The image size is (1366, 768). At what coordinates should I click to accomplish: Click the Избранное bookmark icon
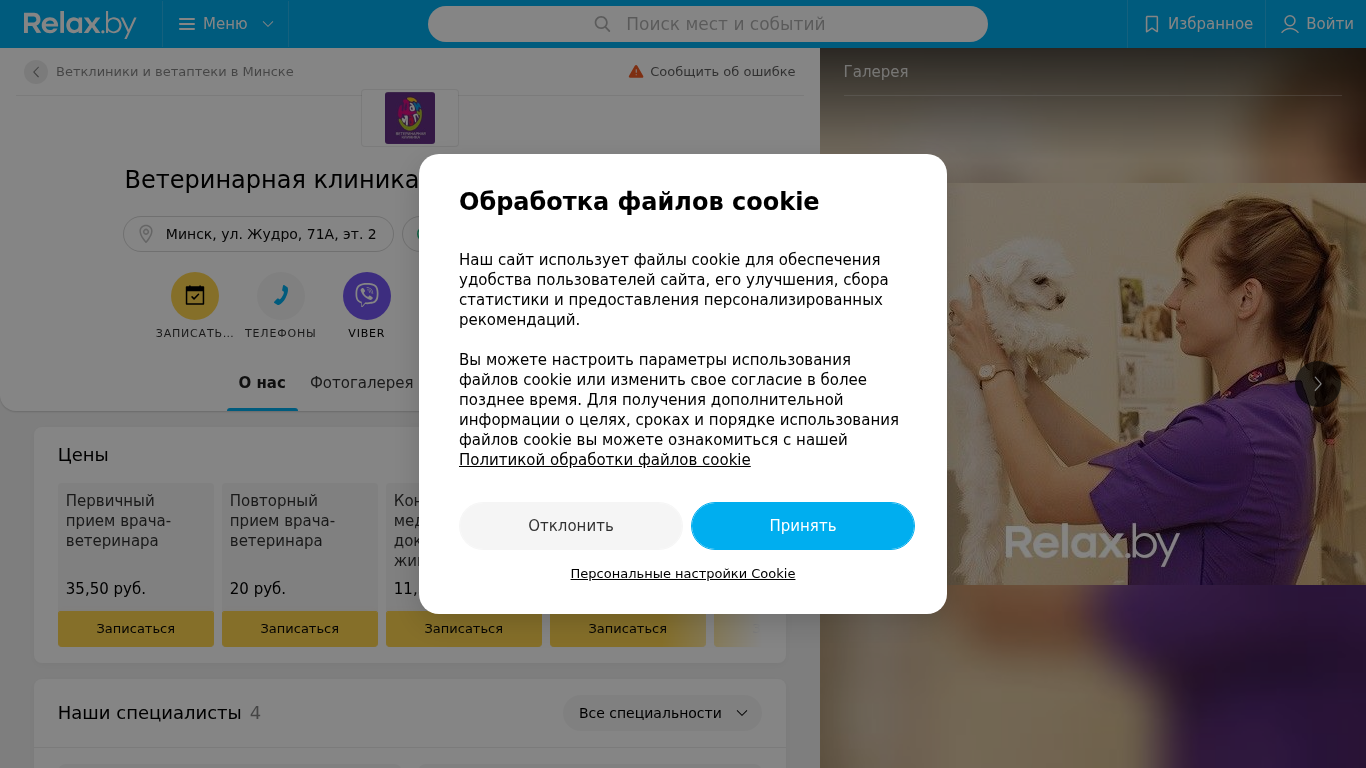(x=1152, y=24)
